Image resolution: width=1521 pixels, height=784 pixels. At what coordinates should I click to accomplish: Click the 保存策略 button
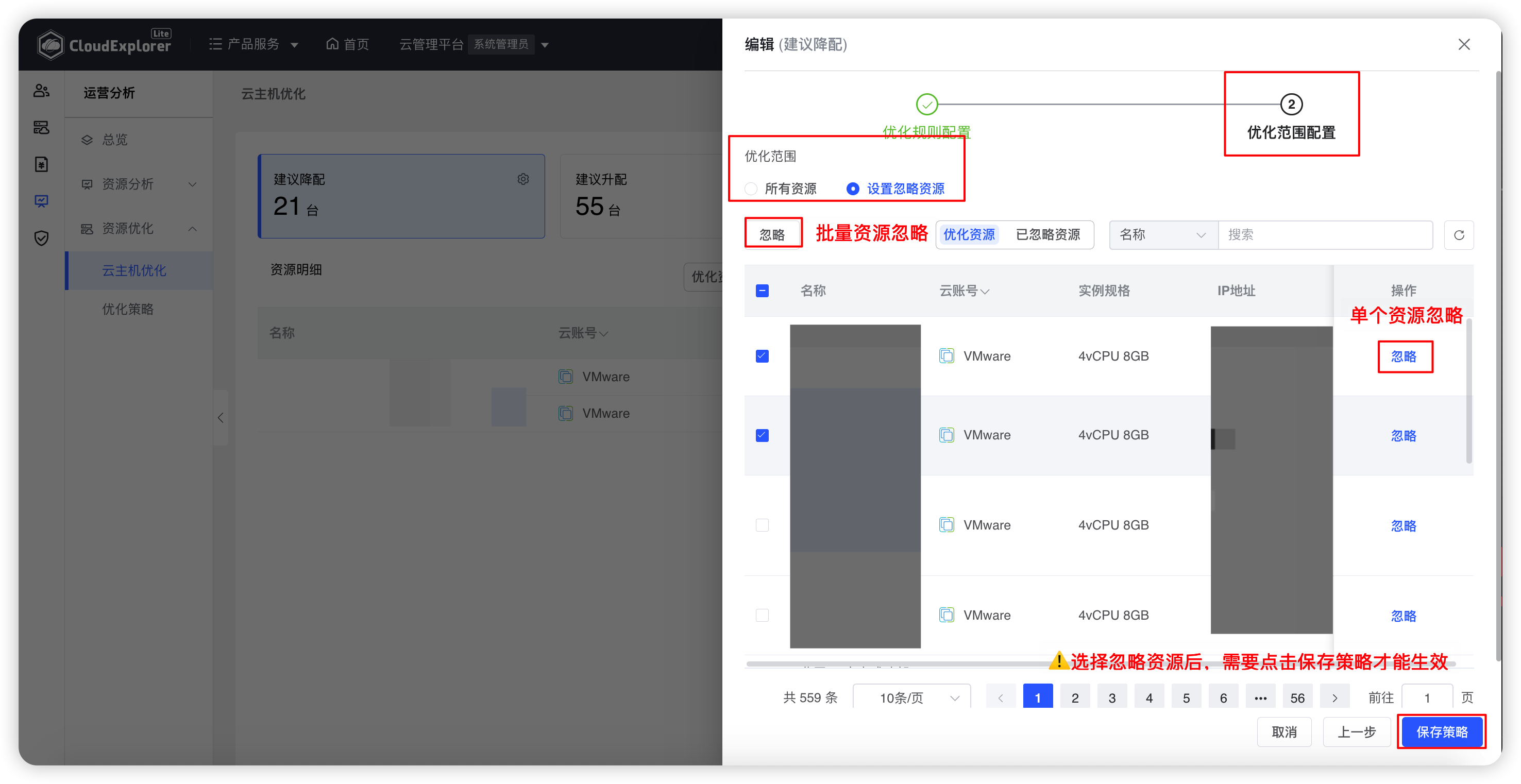(1441, 732)
